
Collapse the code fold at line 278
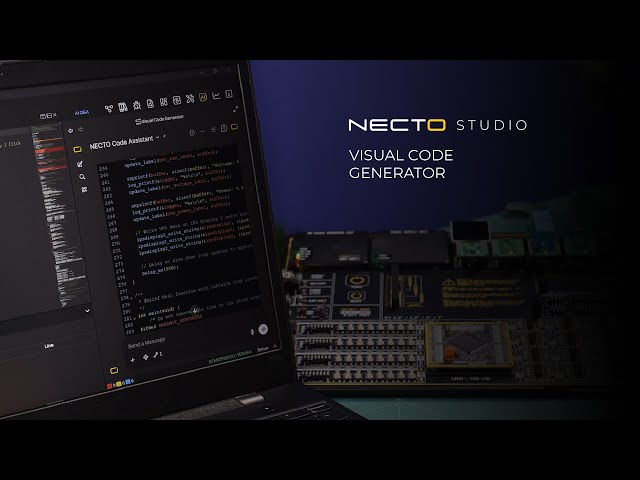click(x=132, y=300)
